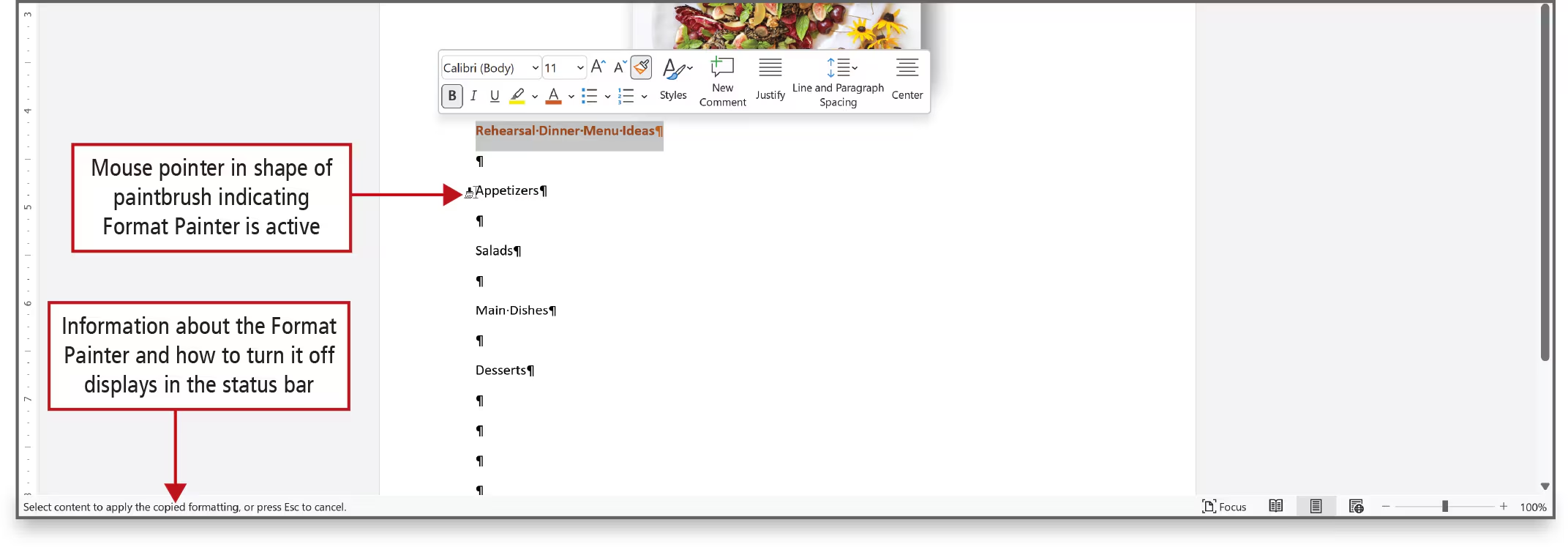
Task: Open the font size 11 dropdown
Action: 579,68
